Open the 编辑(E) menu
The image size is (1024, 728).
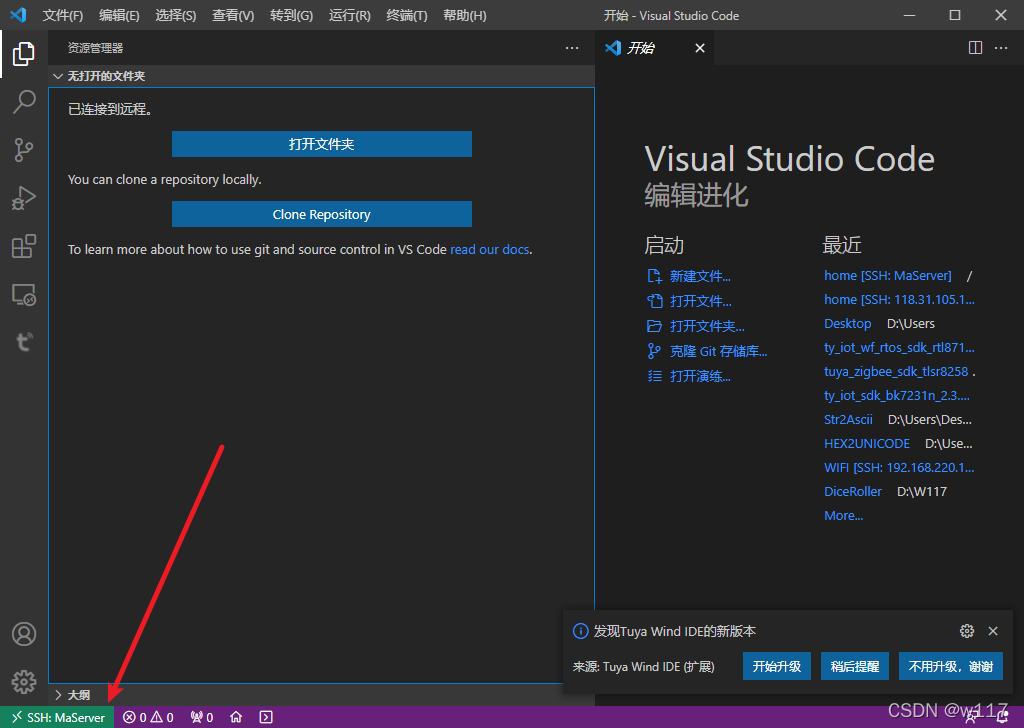click(119, 15)
